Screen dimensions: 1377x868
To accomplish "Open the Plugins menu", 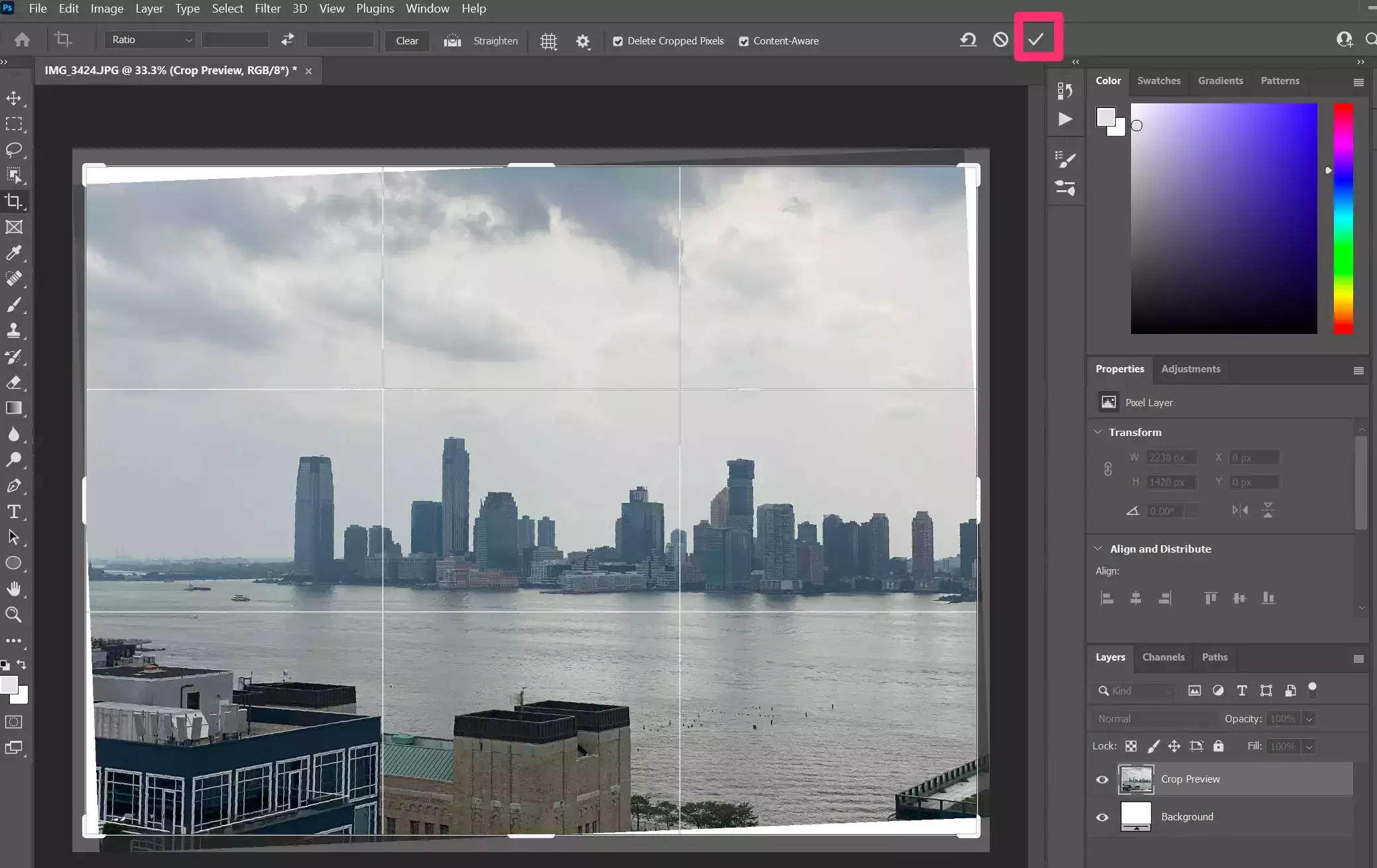I will tap(375, 9).
